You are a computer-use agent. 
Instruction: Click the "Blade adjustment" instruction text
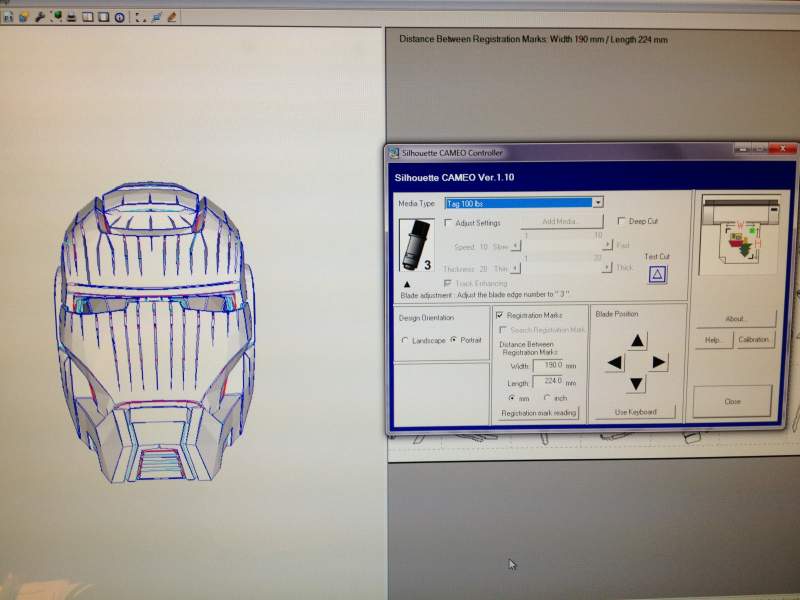click(485, 295)
